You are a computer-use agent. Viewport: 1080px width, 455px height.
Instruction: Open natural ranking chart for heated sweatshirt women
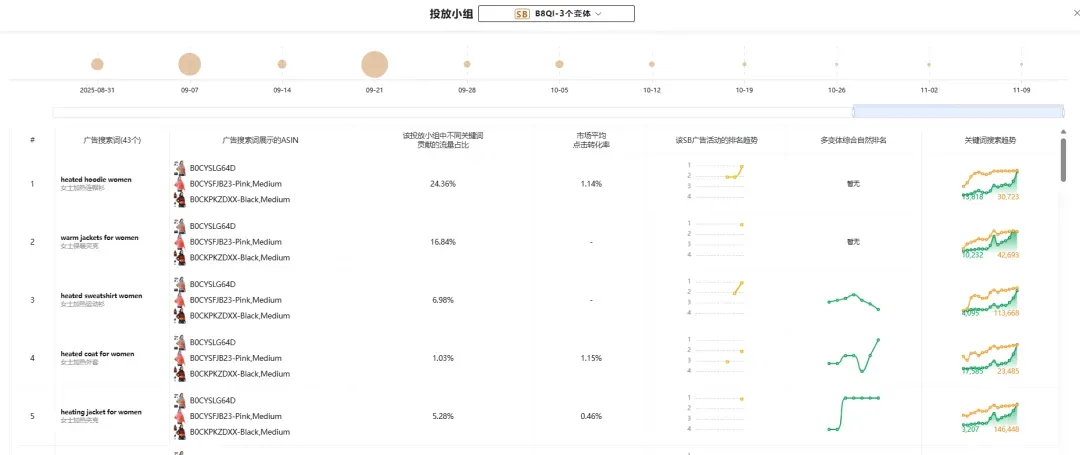coord(853,301)
